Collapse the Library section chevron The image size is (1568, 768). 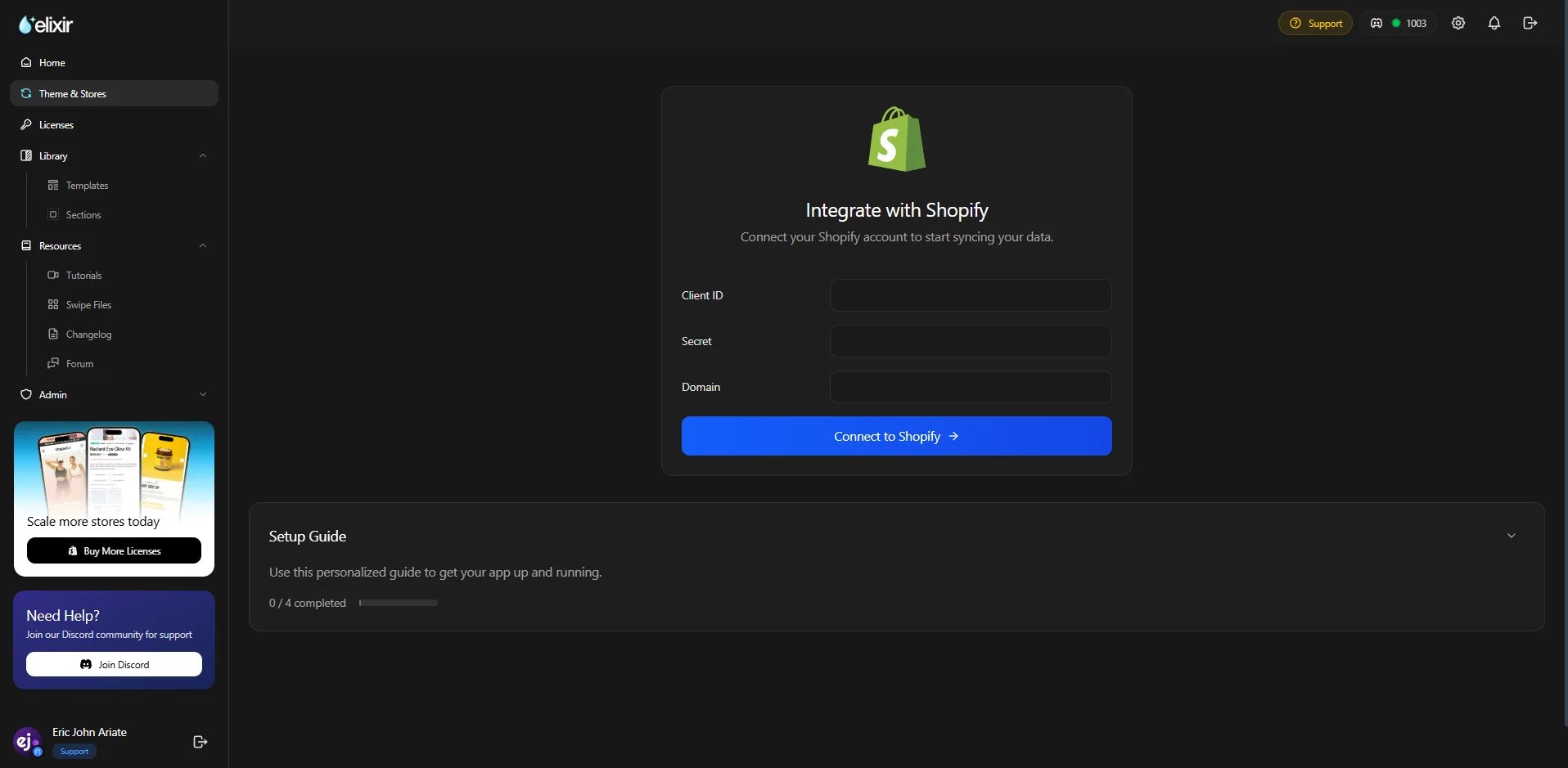(x=203, y=155)
